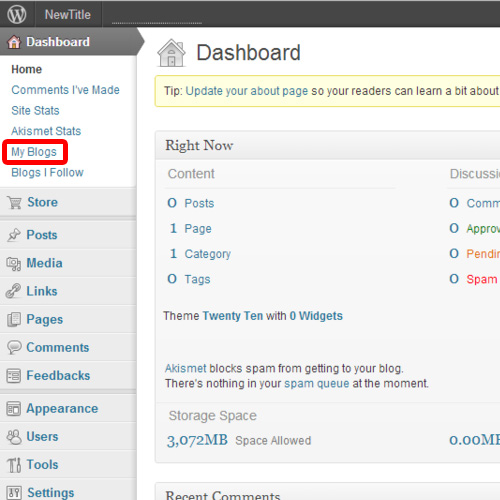500x500 pixels.
Task: Click the 0 count next to Posts
Action: 172,203
